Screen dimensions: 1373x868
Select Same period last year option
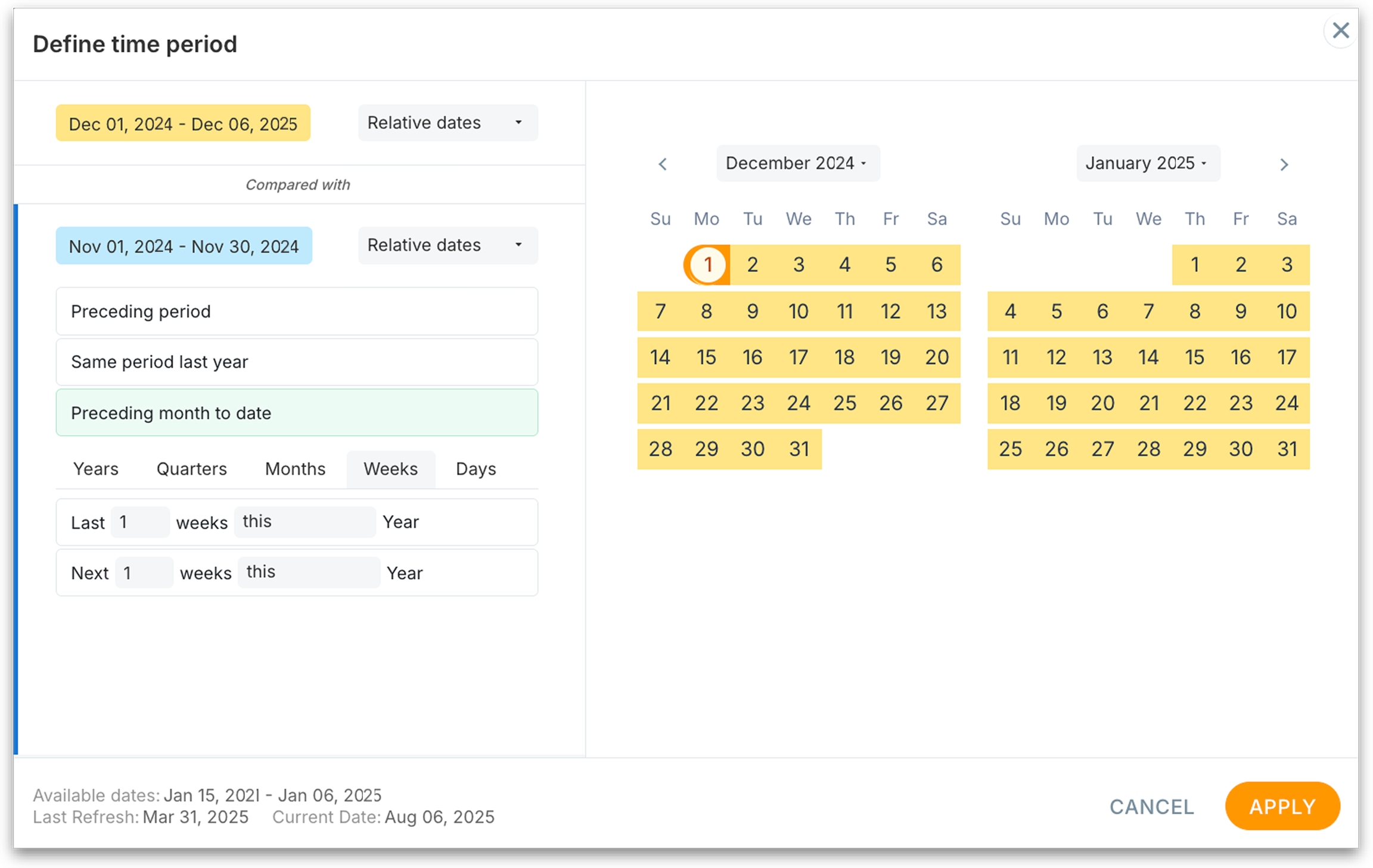coord(297,362)
